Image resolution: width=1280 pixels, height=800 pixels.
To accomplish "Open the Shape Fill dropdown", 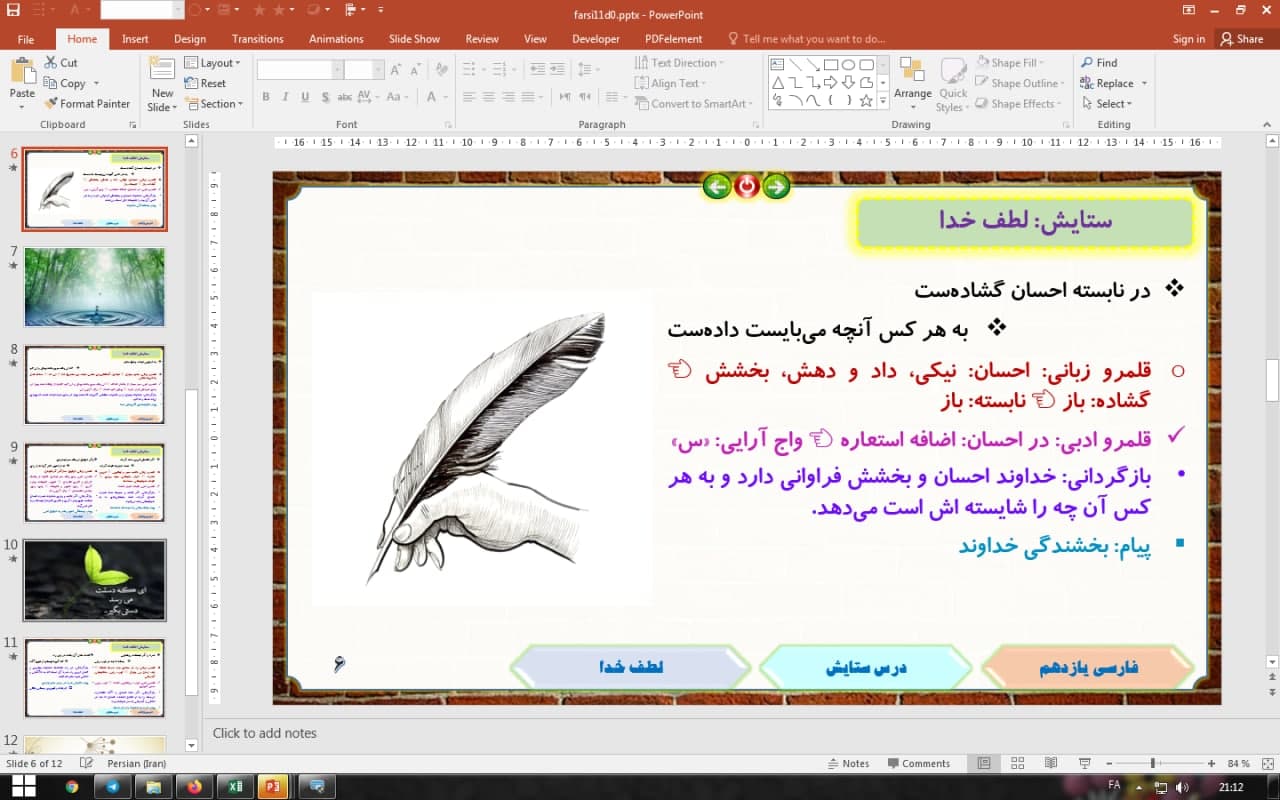I will click(x=1013, y=62).
